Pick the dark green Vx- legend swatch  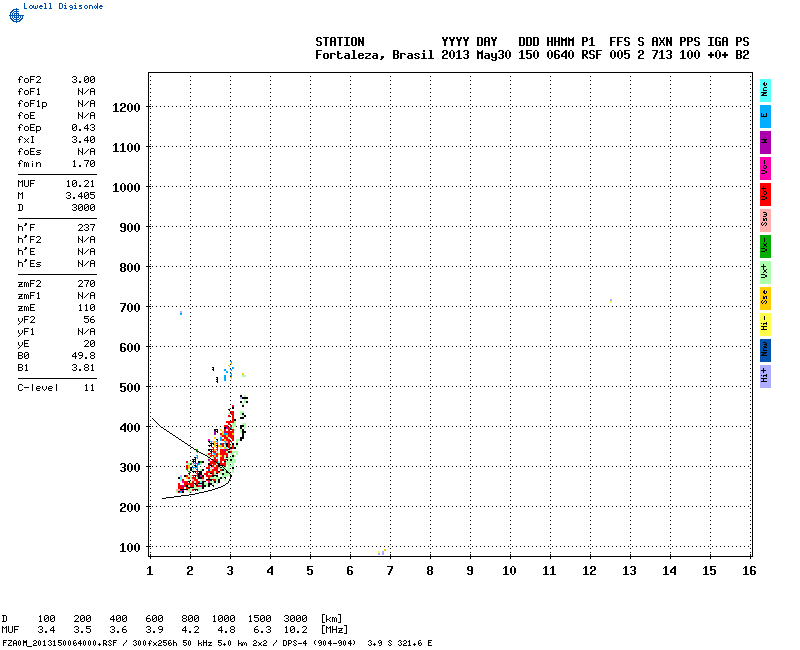pyautogui.click(x=765, y=246)
